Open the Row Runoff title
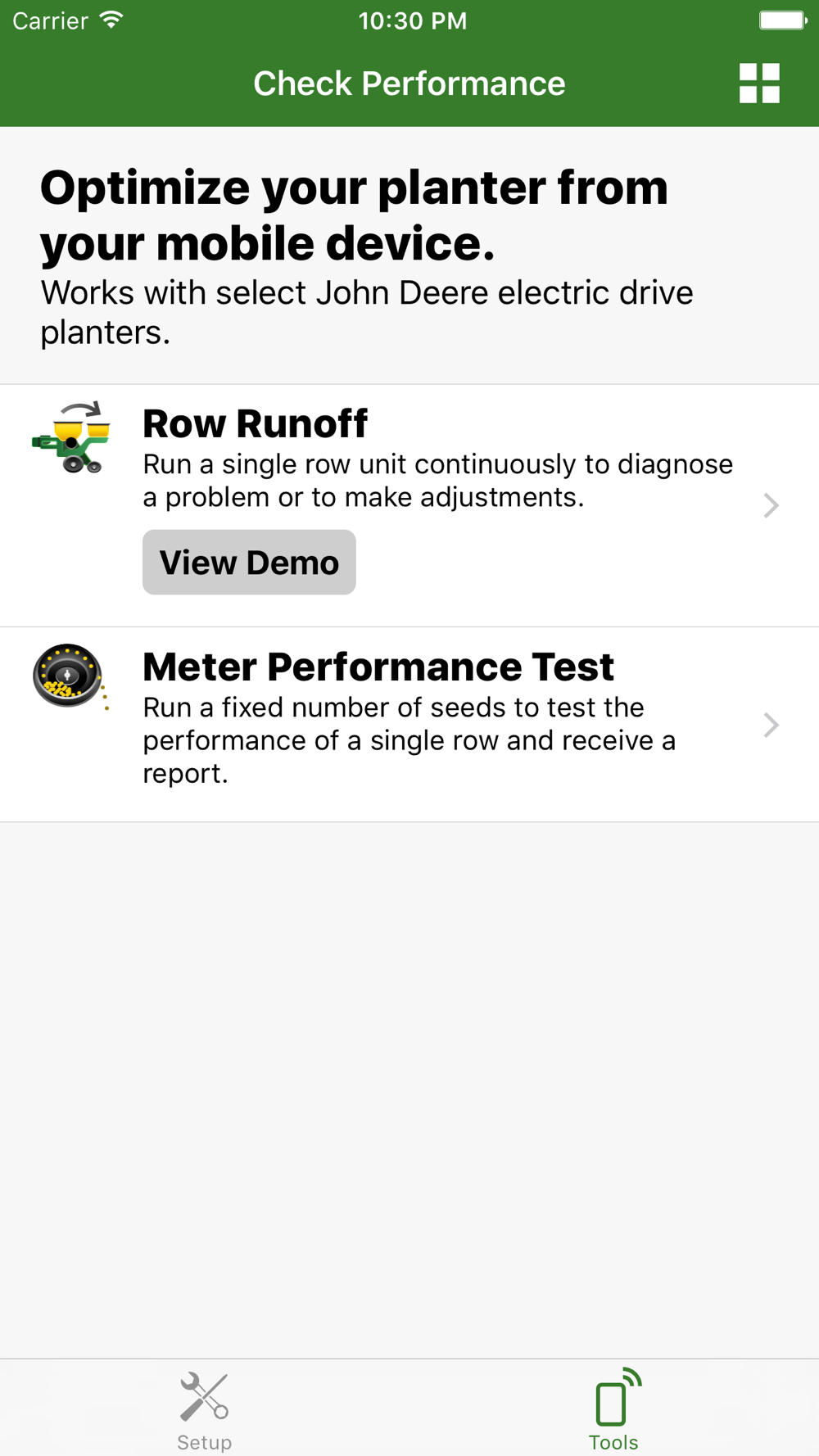The height and width of the screenshot is (1456, 819). tap(255, 423)
